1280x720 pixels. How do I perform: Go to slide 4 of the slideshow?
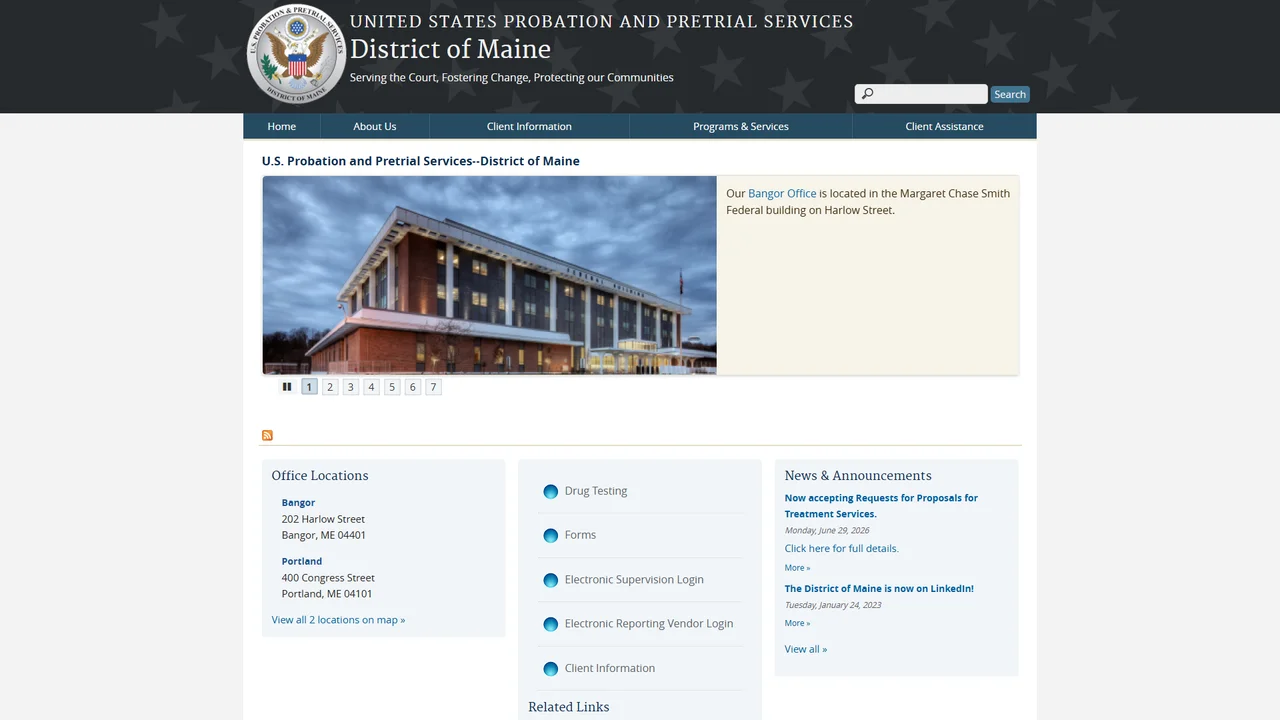(371, 387)
